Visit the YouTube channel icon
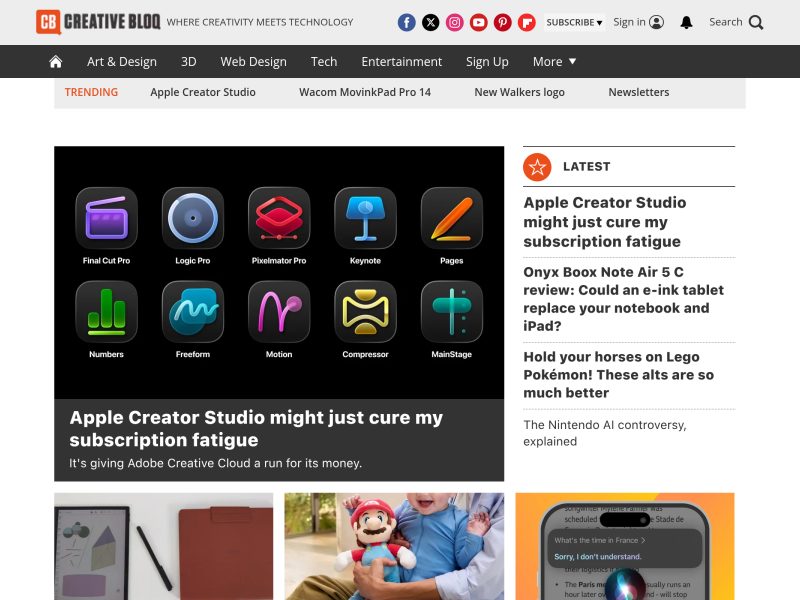Image resolution: width=800 pixels, height=600 pixels. tap(479, 22)
